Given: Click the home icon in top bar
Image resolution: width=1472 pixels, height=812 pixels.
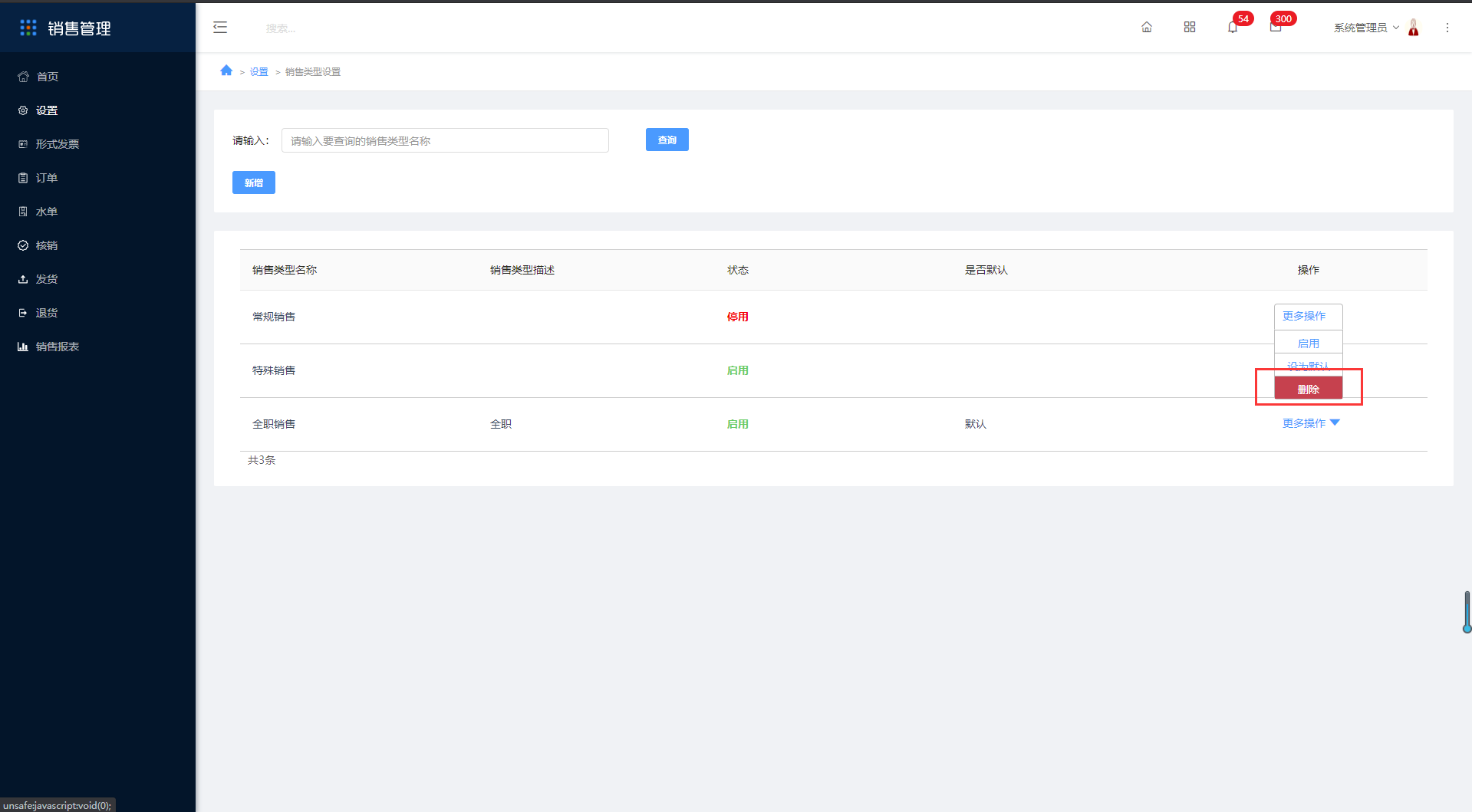Looking at the screenshot, I should click(1147, 28).
